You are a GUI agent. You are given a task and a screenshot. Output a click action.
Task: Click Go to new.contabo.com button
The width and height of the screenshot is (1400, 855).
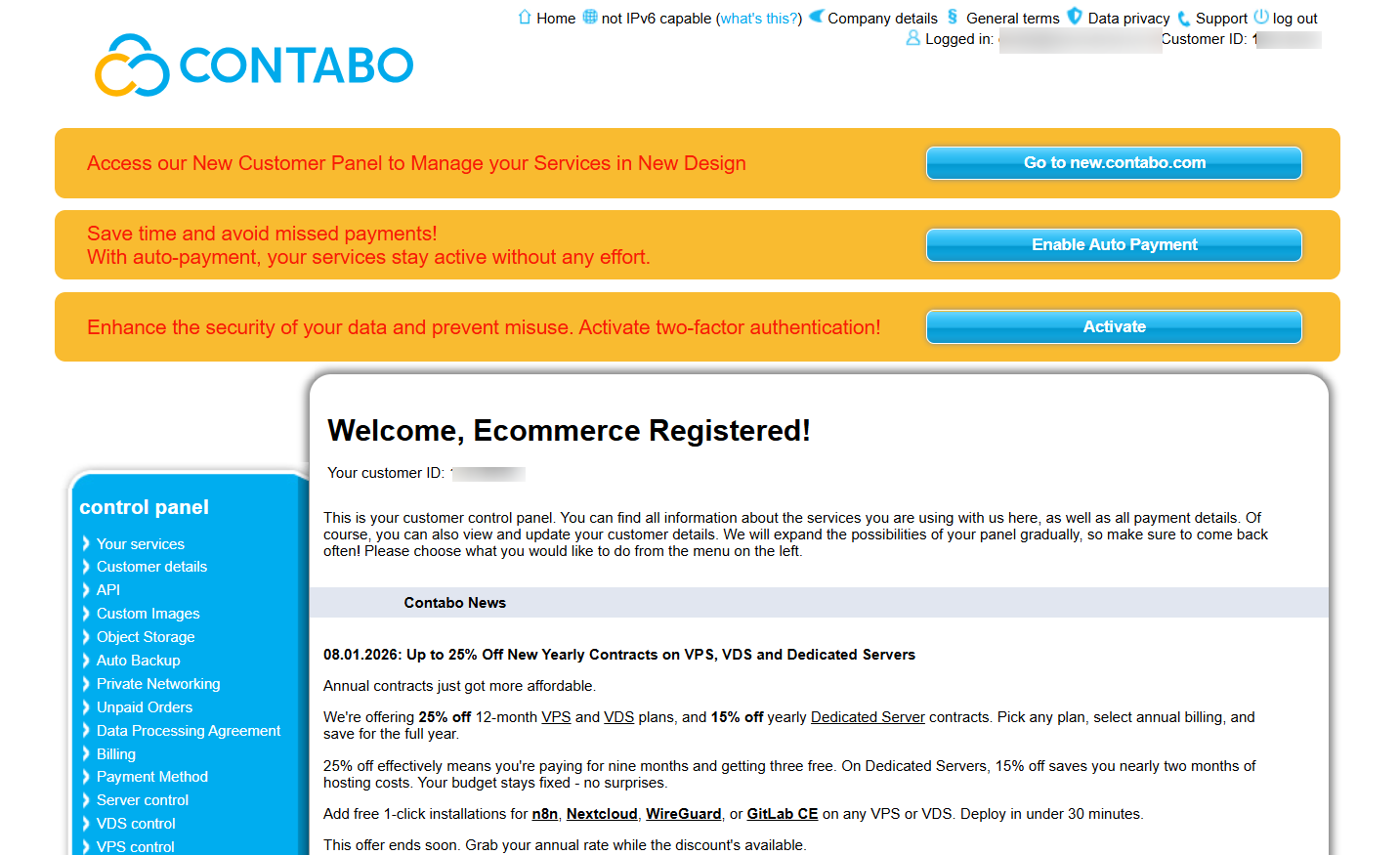1114,163
